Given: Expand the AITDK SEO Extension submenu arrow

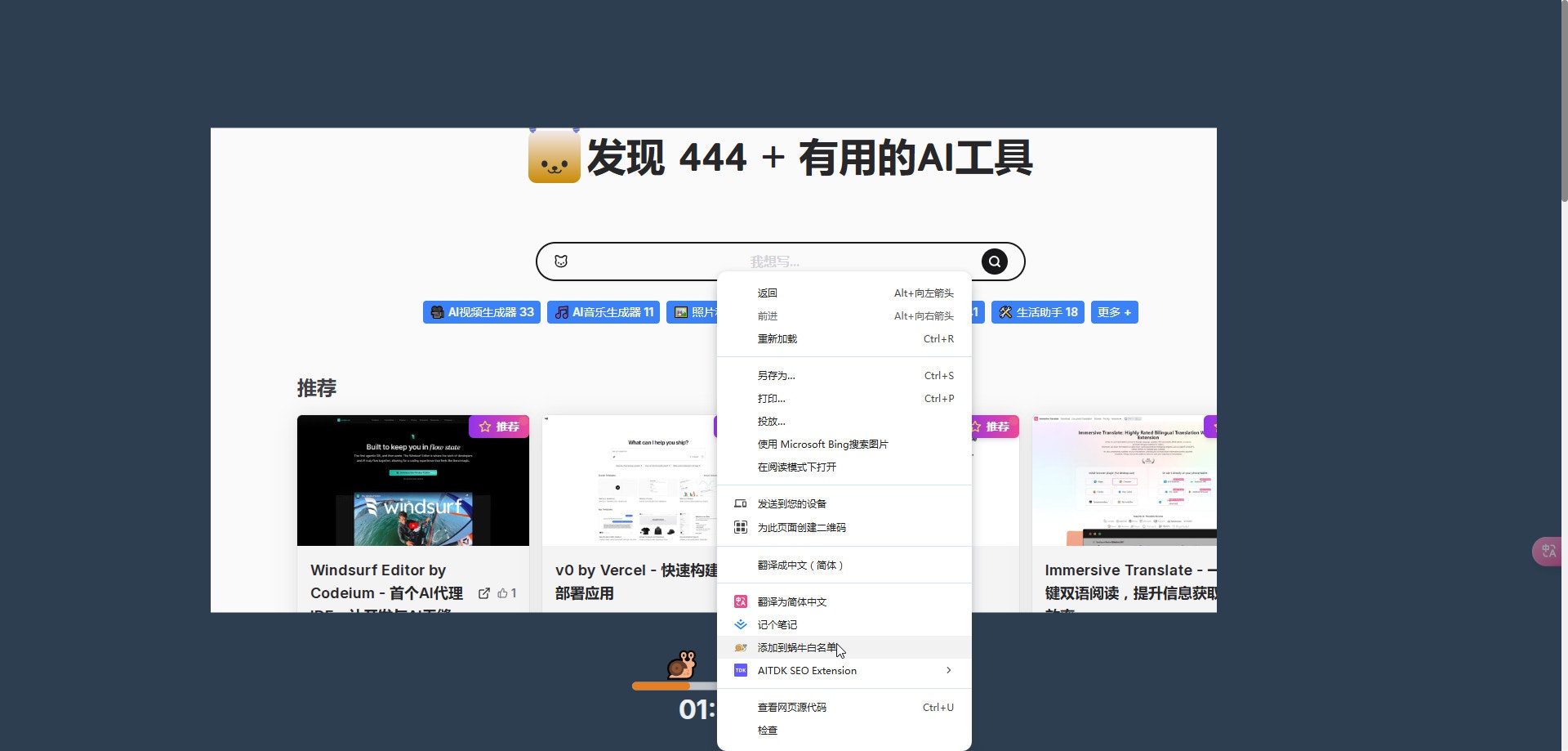Looking at the screenshot, I should point(948,670).
